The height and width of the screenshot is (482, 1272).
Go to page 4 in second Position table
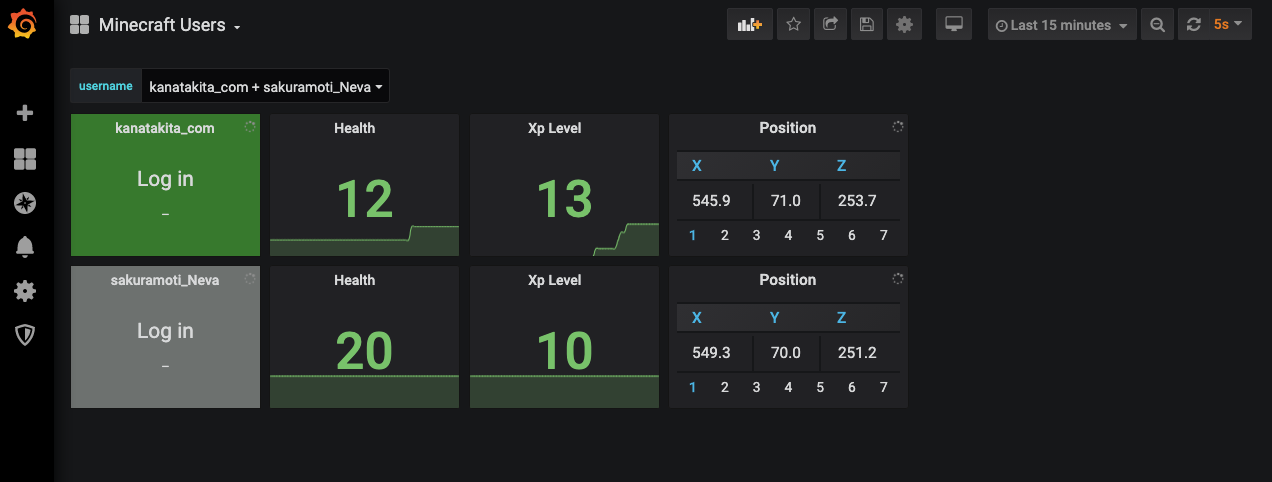(788, 388)
